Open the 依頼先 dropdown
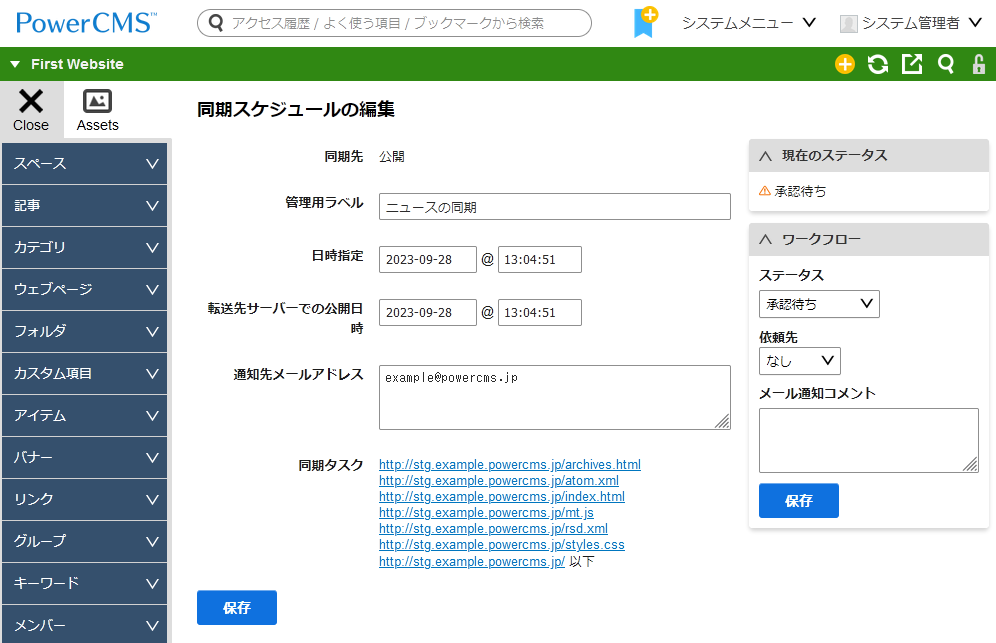 tap(799, 361)
